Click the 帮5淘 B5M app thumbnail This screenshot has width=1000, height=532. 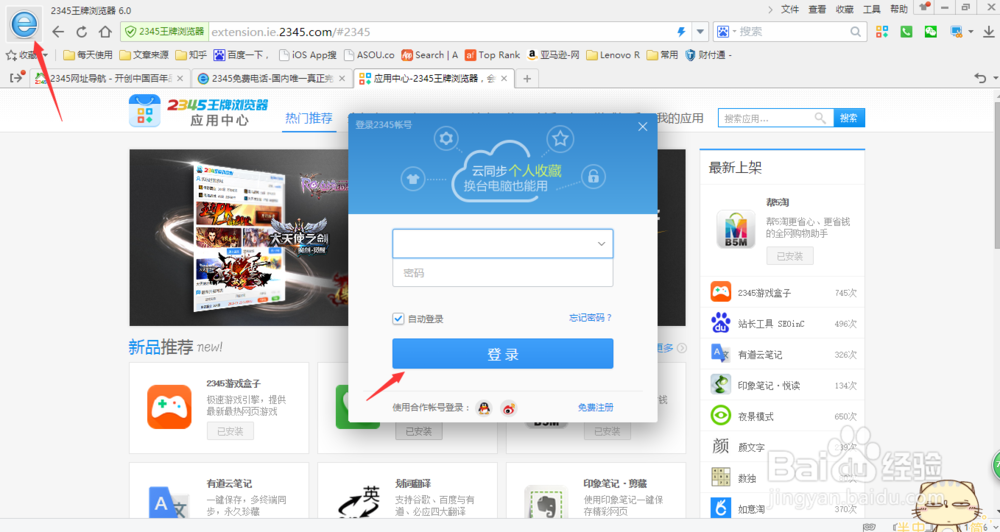click(x=735, y=230)
